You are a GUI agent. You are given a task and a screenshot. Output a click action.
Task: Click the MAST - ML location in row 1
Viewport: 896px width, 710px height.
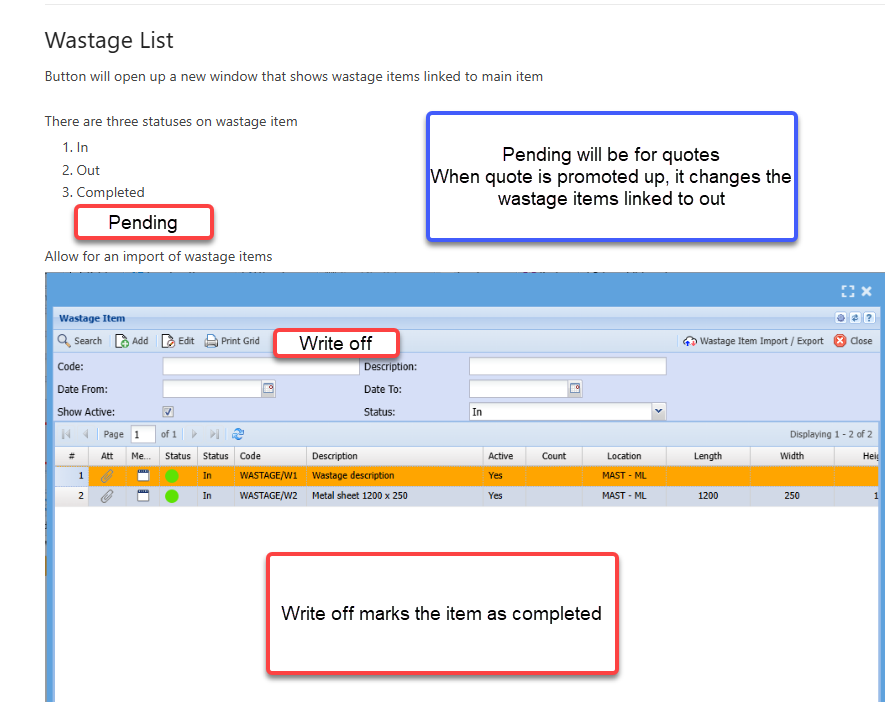pos(624,476)
